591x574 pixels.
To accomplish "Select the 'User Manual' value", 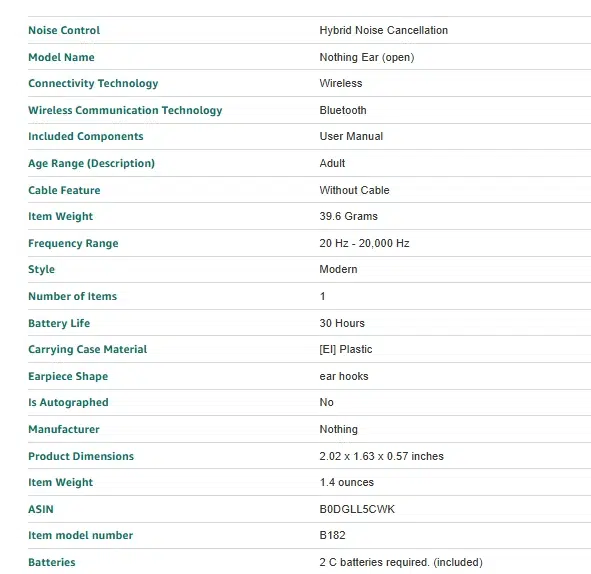I will (351, 136).
